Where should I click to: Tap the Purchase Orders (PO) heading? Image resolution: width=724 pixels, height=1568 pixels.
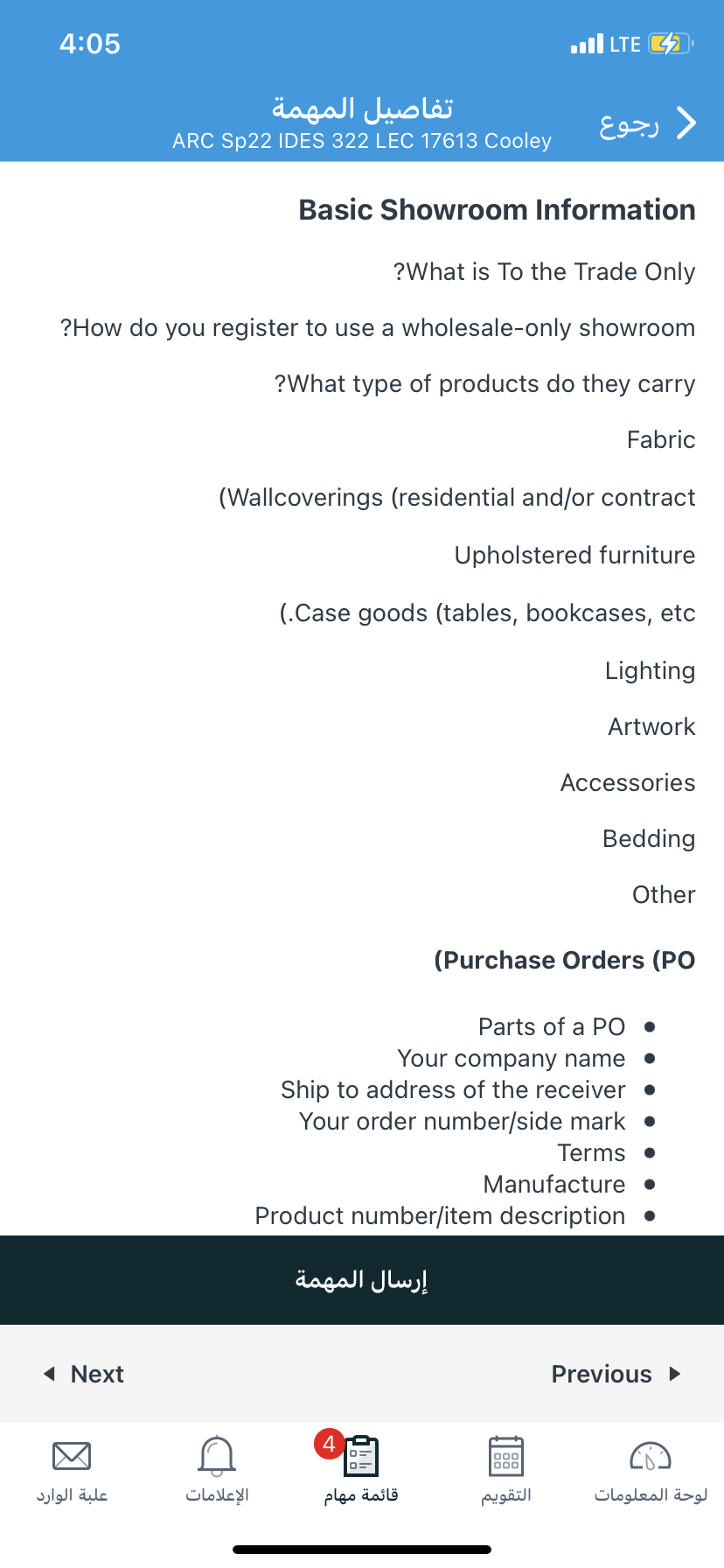tap(565, 960)
